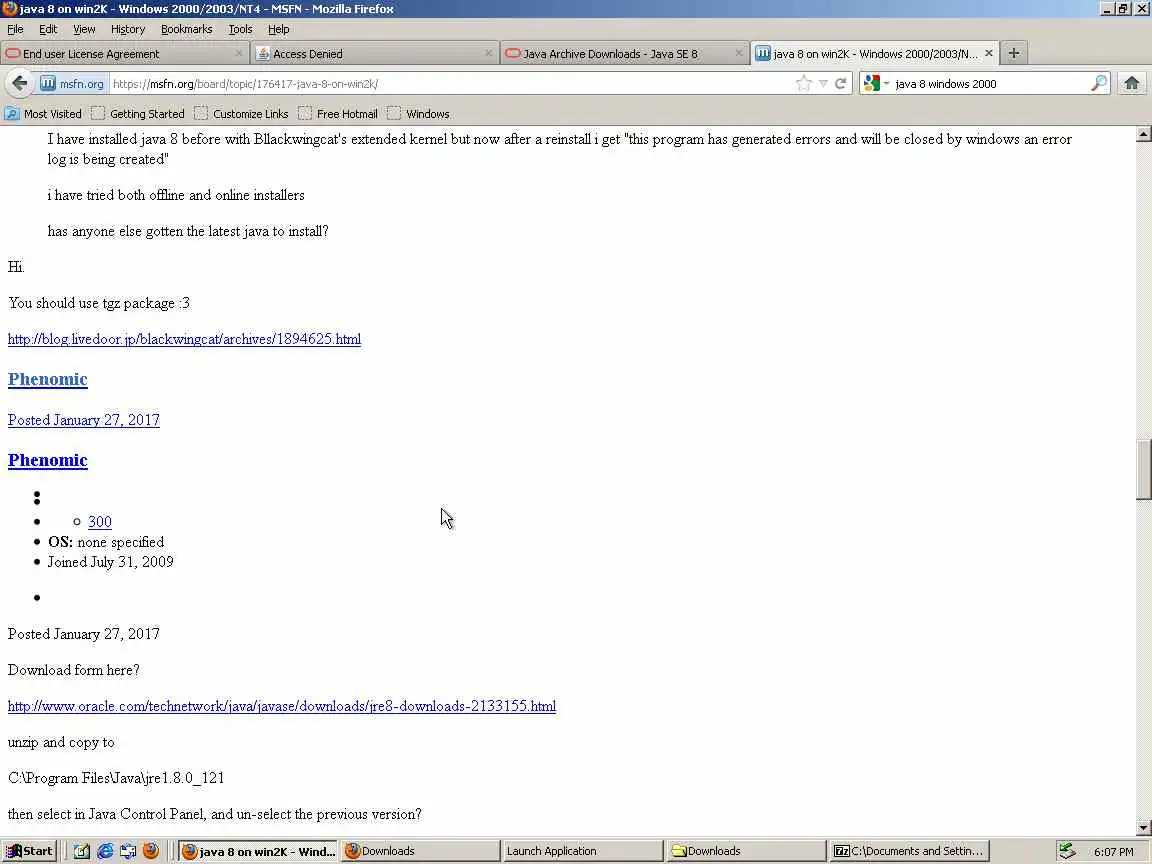Viewport: 1152px width, 864px height.
Task: Launch Firefox from quick launch
Action: (x=151, y=851)
